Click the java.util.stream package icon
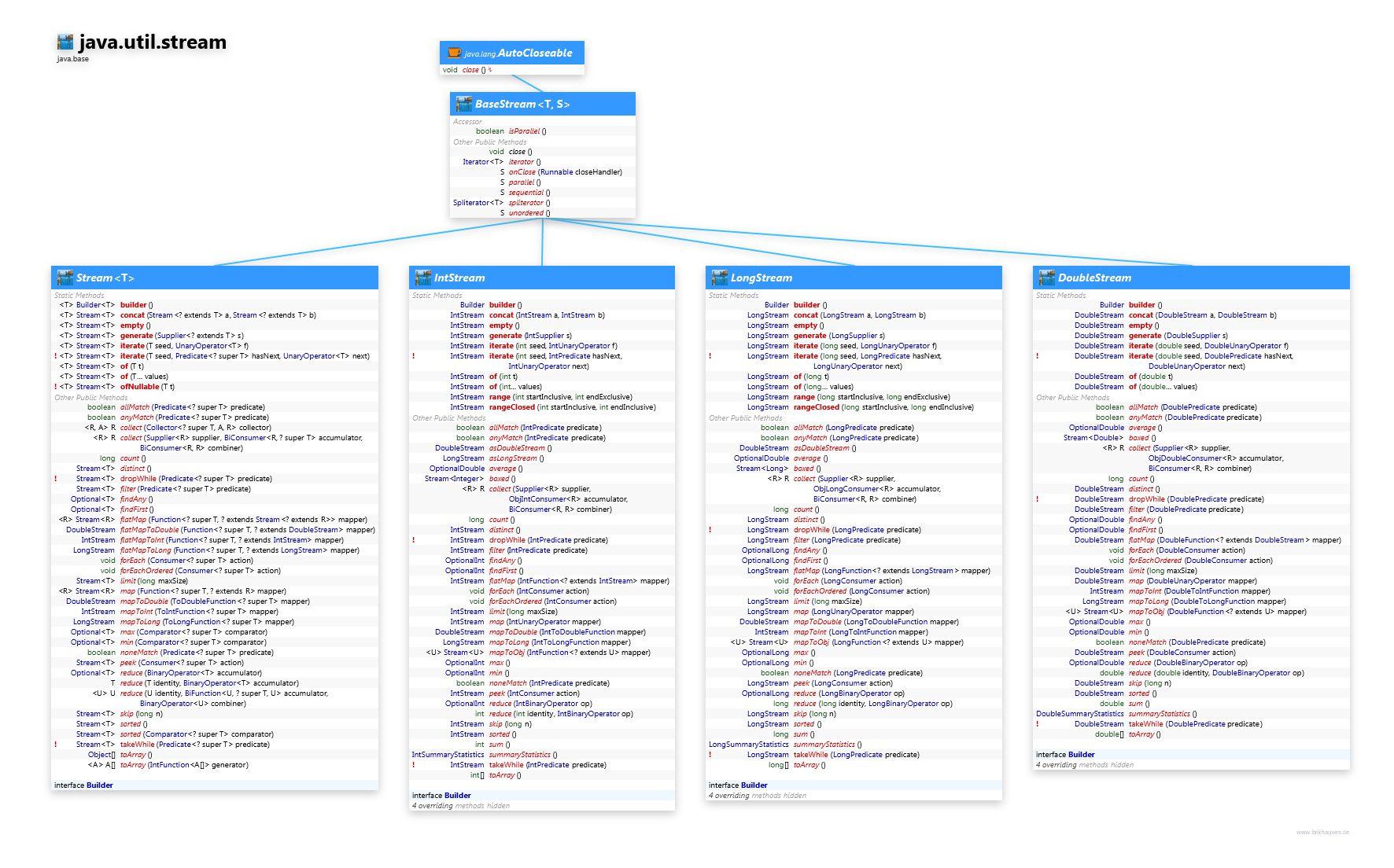The width and height of the screenshot is (1394, 868). click(65, 42)
